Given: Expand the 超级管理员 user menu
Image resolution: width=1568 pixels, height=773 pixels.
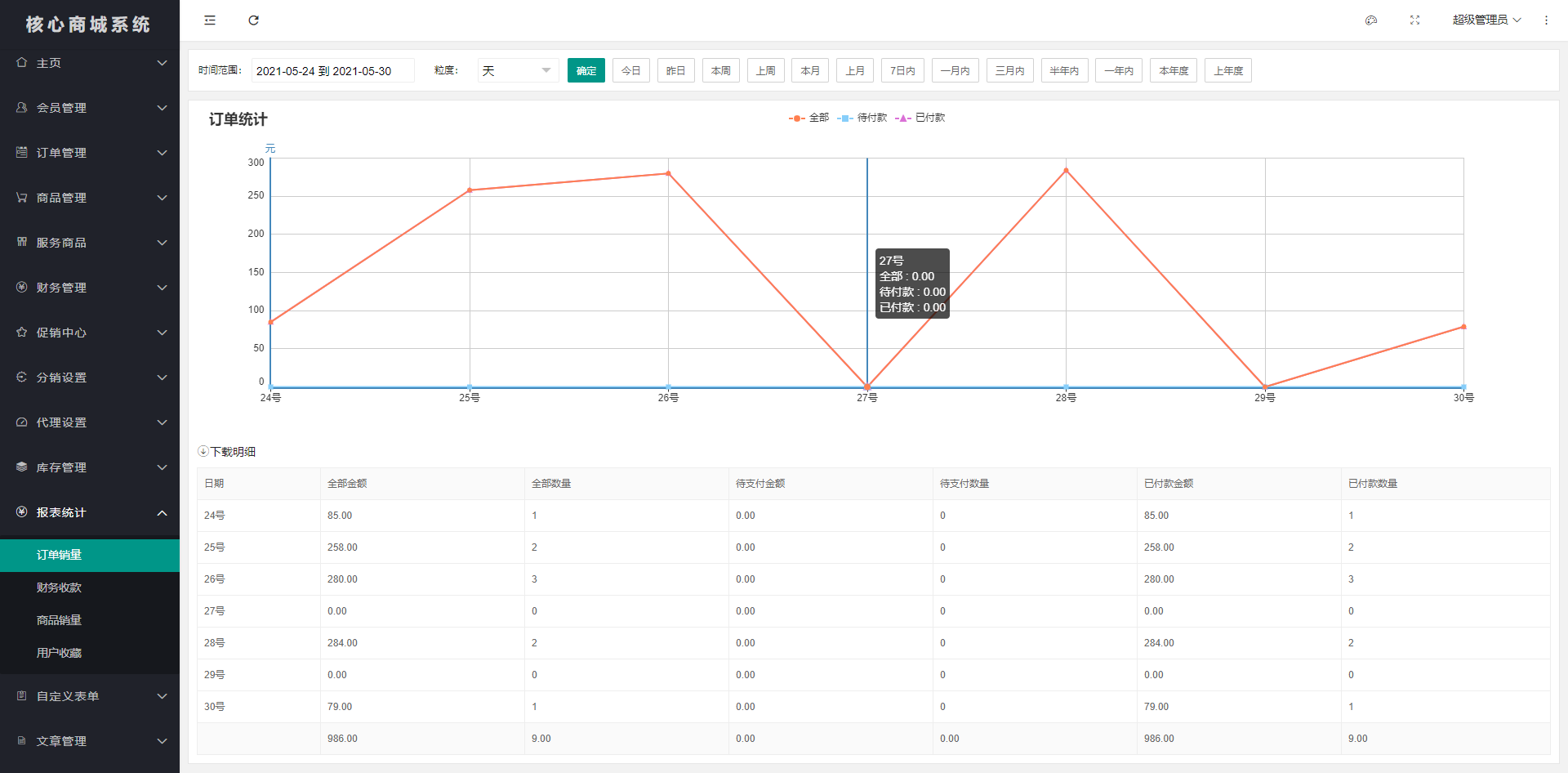Looking at the screenshot, I should tap(1486, 20).
